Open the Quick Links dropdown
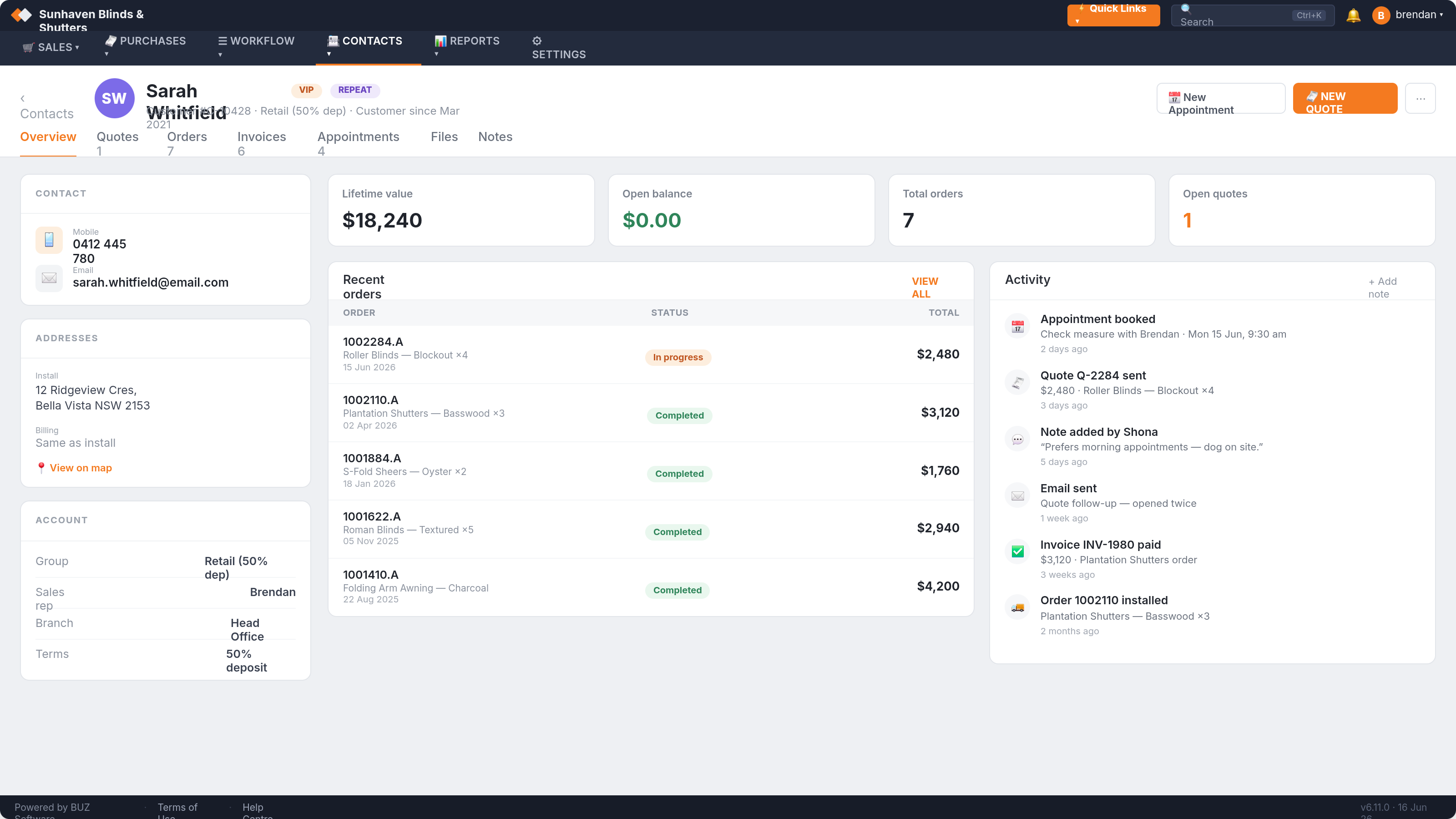 click(x=1113, y=15)
